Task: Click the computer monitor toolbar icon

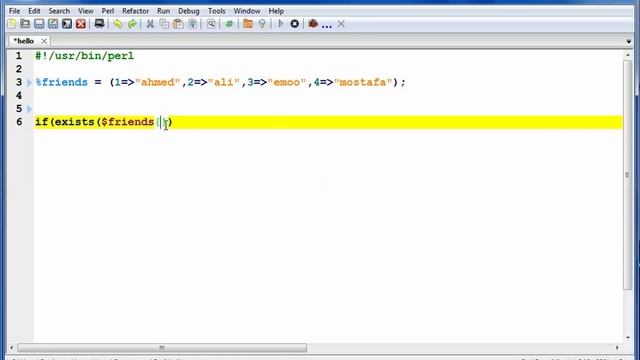Action: coord(99,24)
